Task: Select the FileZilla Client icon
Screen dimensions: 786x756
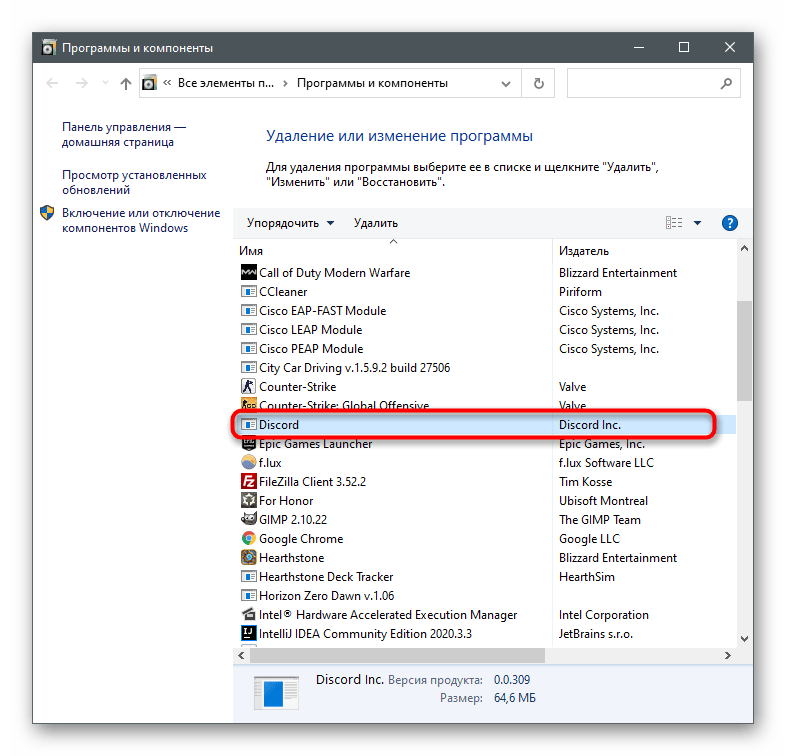Action: (x=249, y=481)
